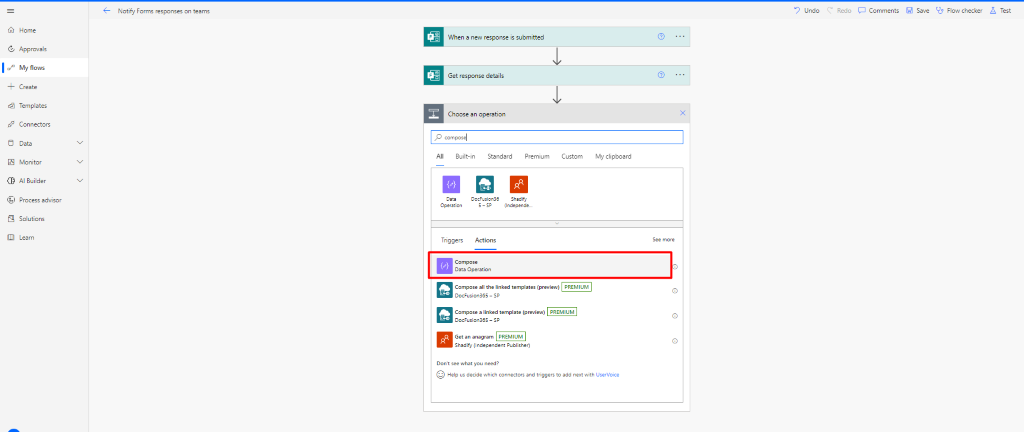
Task: Choose the Shadify connector icon
Action: point(519,184)
